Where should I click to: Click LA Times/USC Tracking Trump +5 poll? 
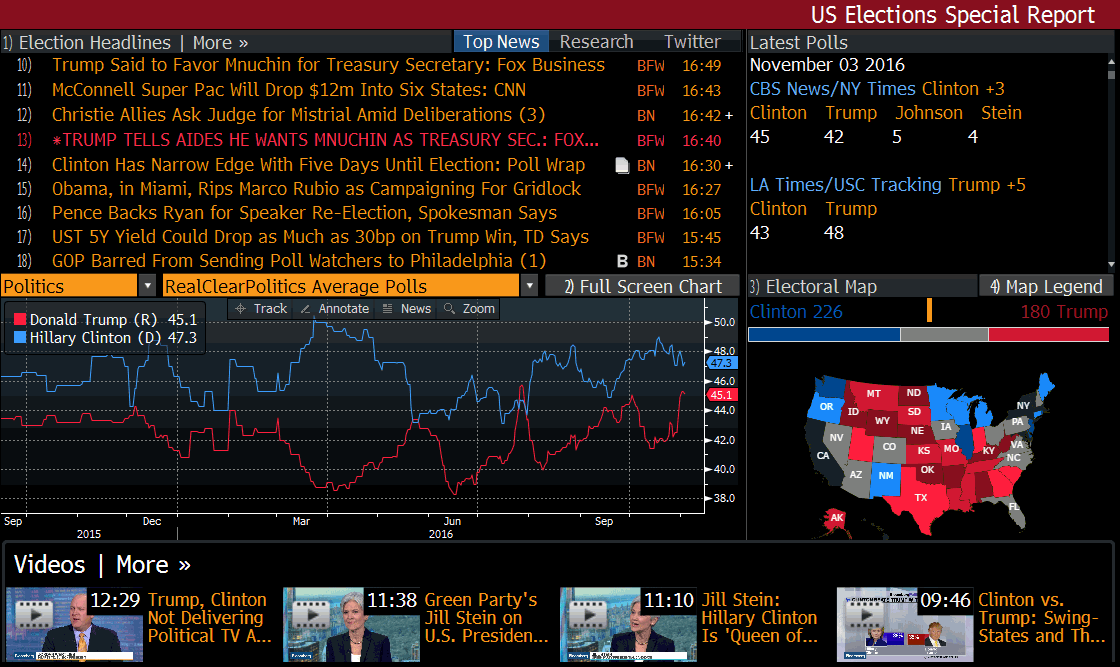tap(888, 185)
